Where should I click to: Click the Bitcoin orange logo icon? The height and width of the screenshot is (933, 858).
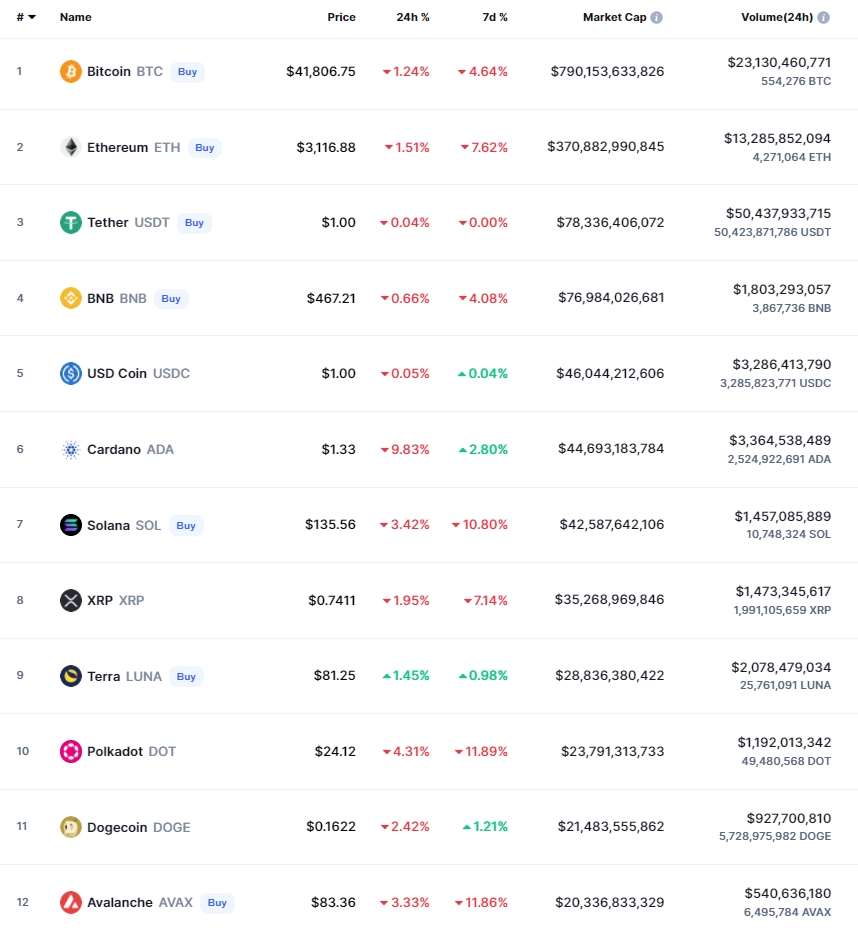pos(71,71)
